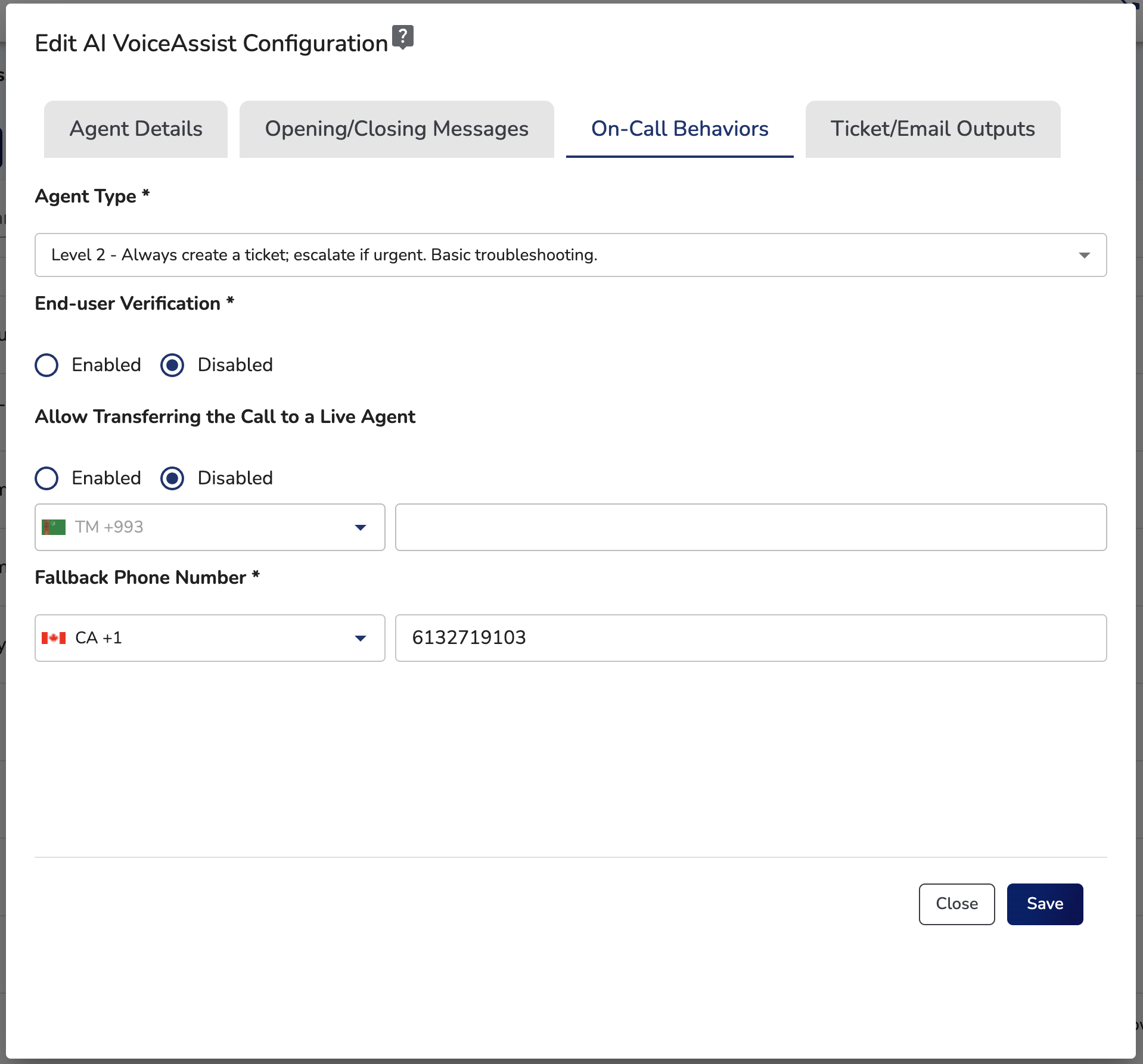Open the help icon beside the configuration title
This screenshot has width=1143, height=1064.
[403, 38]
